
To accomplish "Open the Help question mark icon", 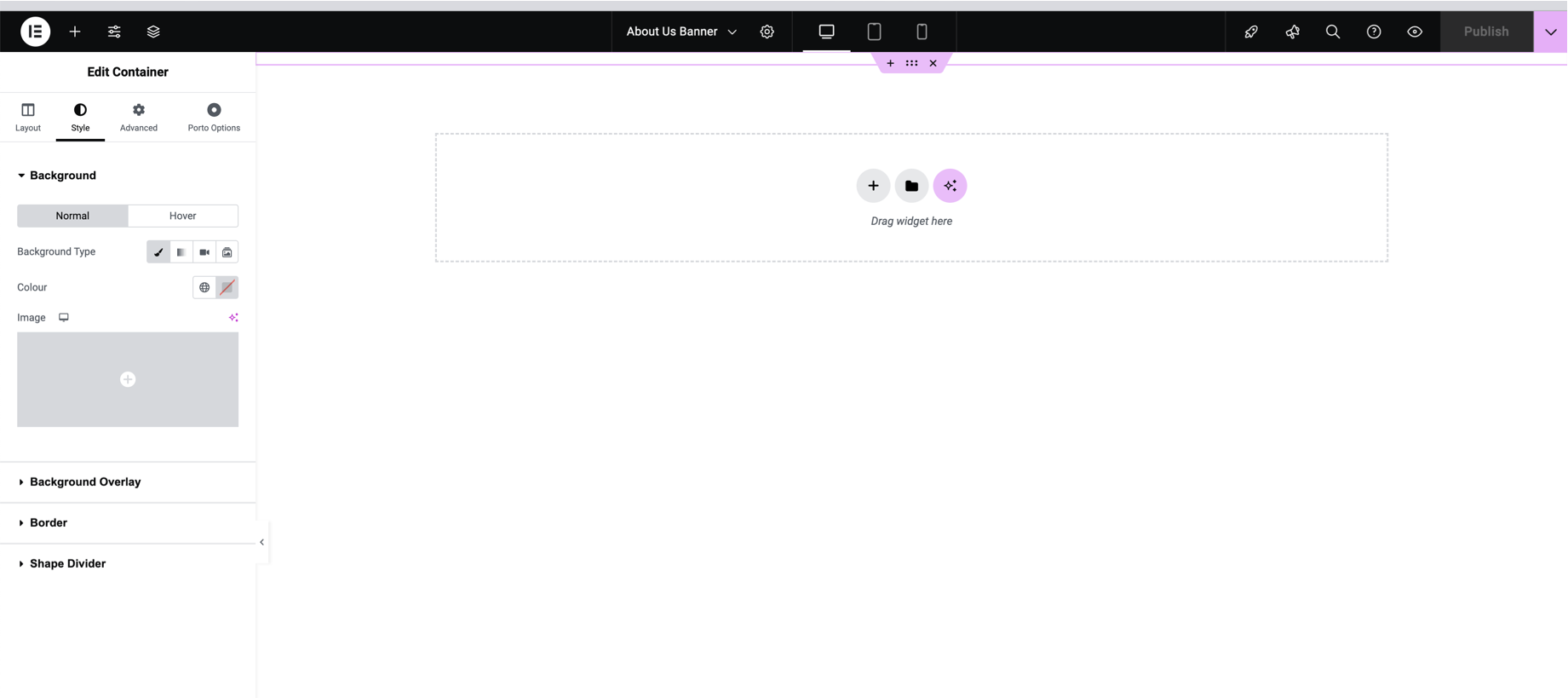I will pos(1374,32).
